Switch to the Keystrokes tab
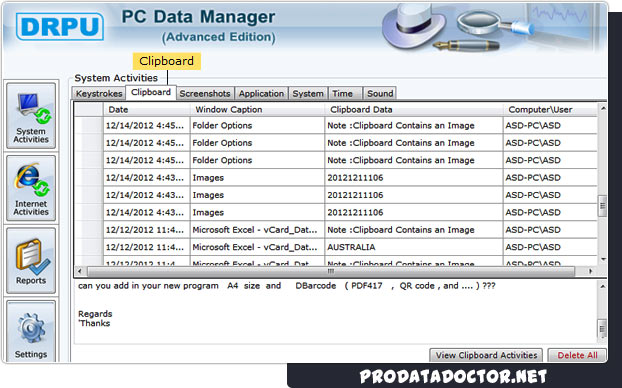Image resolution: width=622 pixels, height=388 pixels. coord(99,94)
